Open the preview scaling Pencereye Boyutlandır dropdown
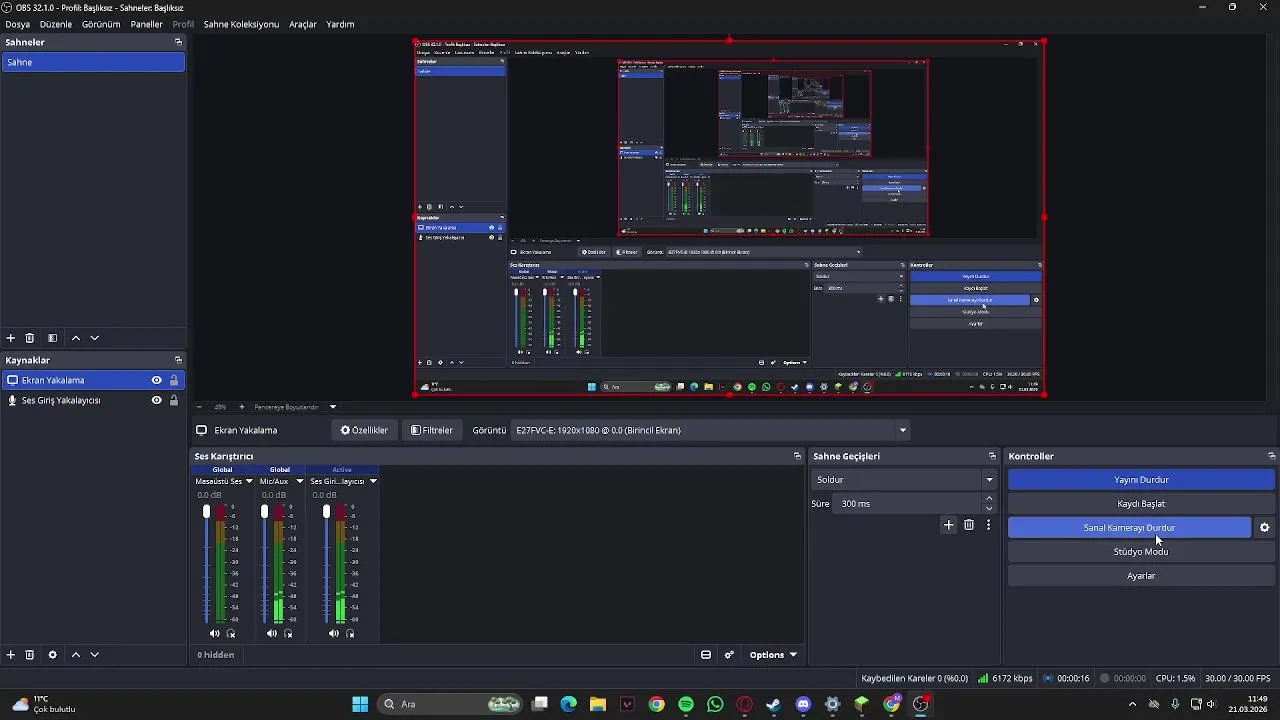 (x=295, y=407)
